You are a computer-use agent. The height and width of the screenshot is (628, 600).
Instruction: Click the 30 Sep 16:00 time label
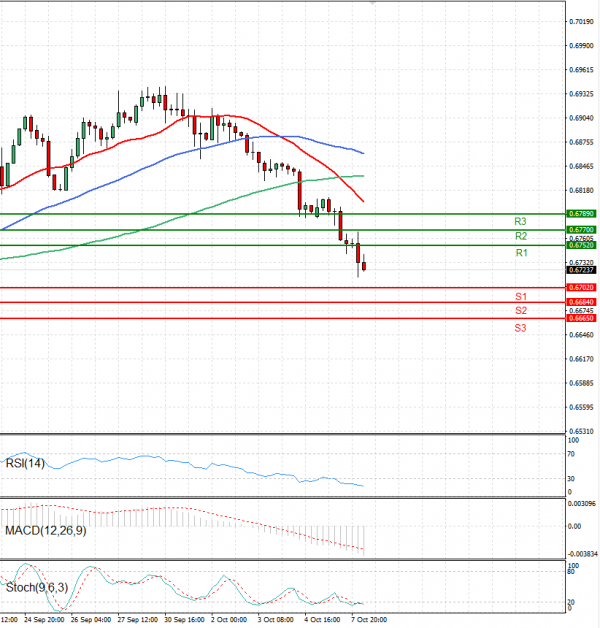point(185,620)
